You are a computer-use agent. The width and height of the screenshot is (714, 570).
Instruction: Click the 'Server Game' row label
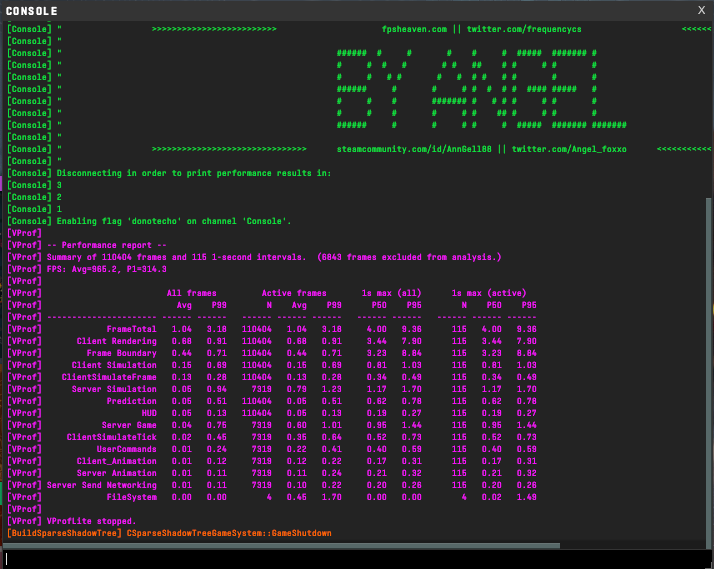point(129,425)
